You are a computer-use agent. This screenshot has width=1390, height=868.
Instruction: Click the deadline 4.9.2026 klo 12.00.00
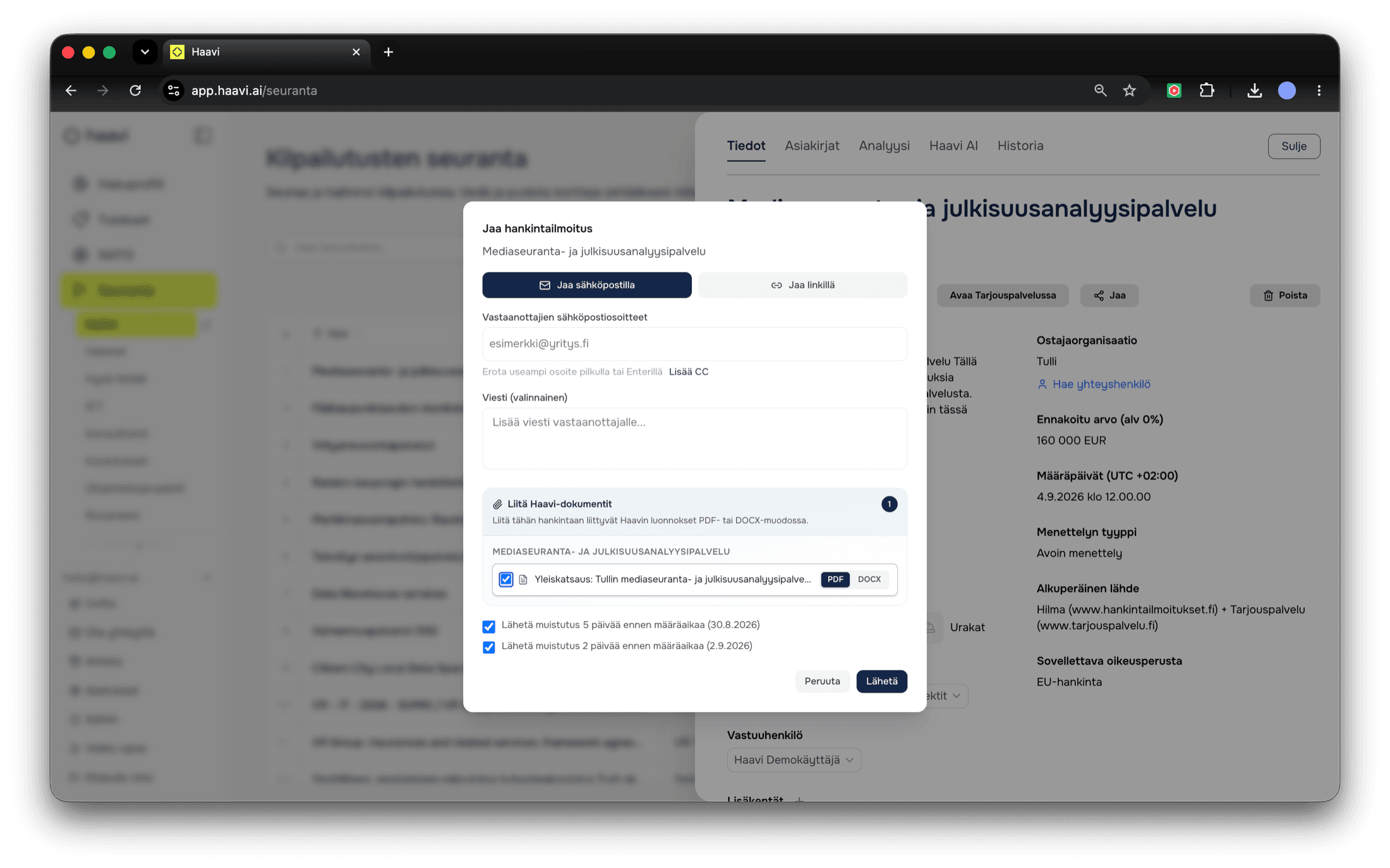1094,497
